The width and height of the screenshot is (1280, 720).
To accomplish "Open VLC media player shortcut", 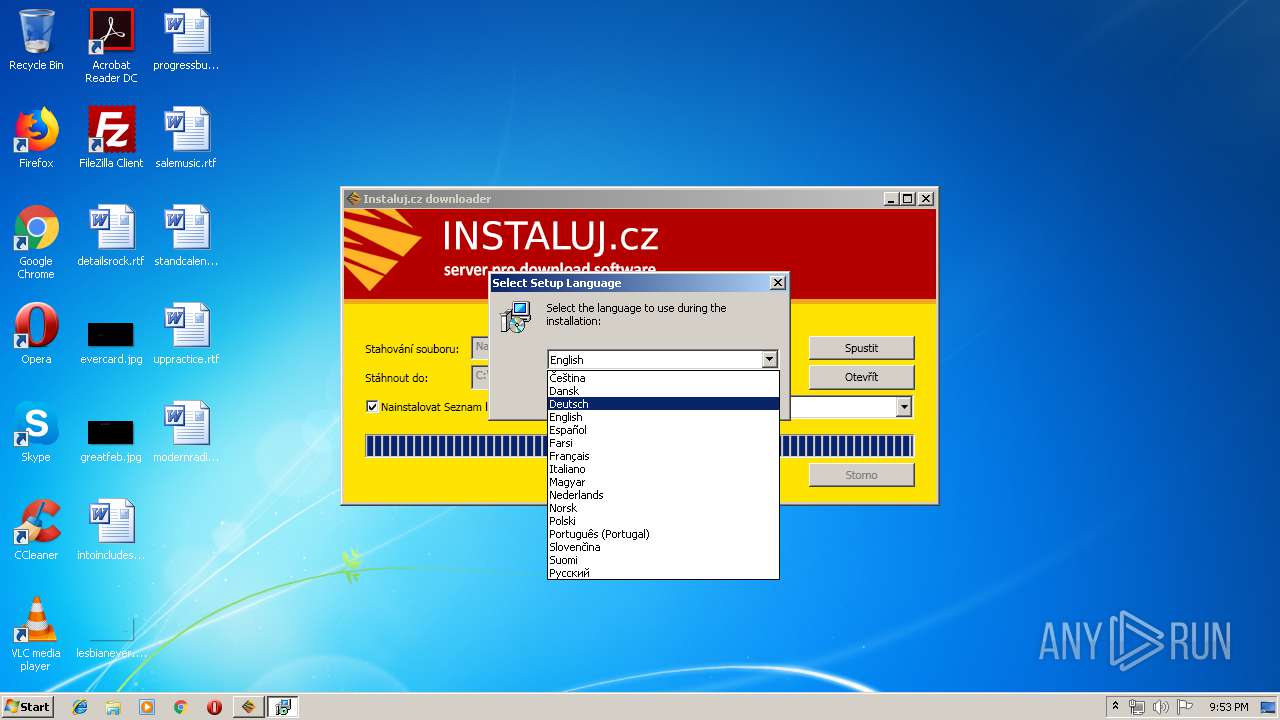I will 36,634.
